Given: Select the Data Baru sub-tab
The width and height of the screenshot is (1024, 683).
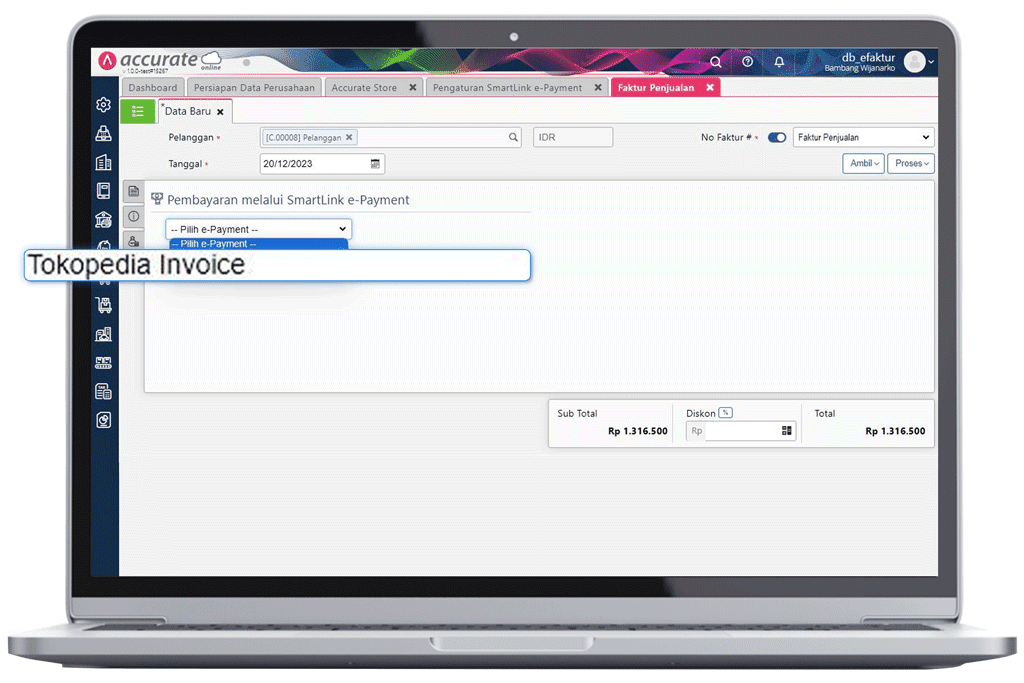Looking at the screenshot, I should point(188,112).
